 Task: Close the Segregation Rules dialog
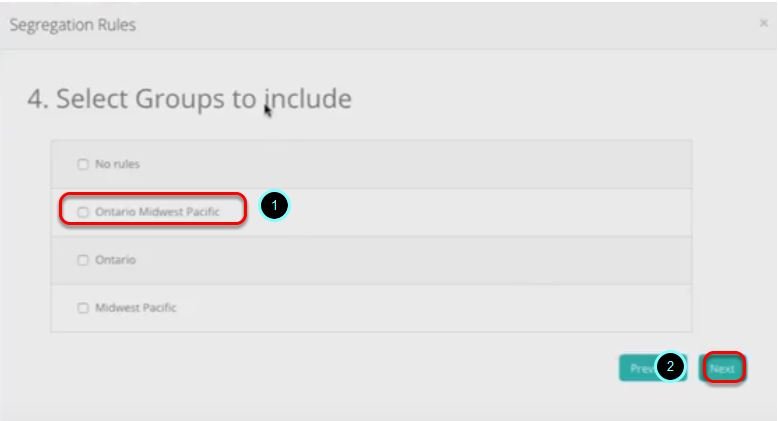764,23
